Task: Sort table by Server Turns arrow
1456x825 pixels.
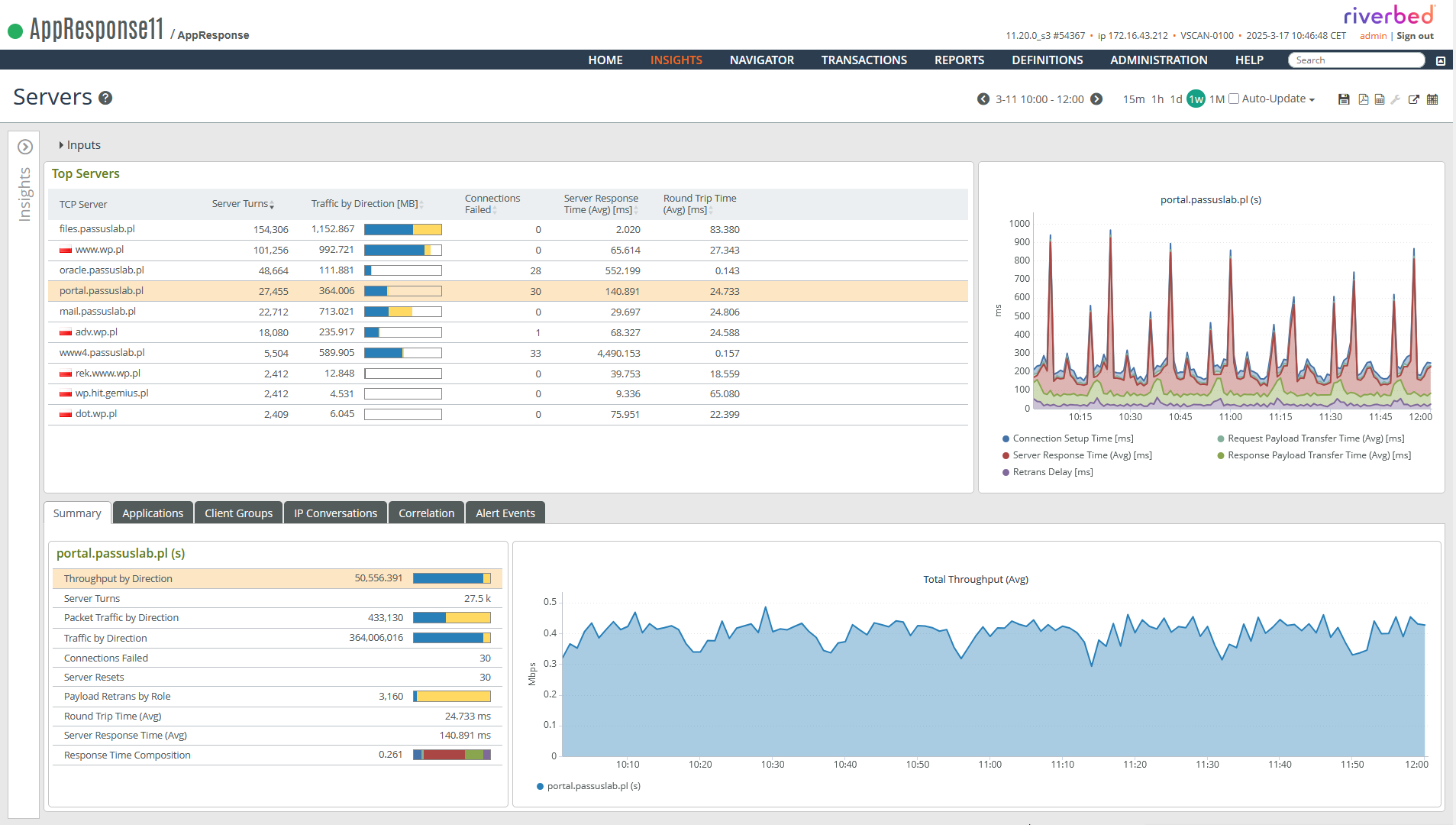Action: 272,205
